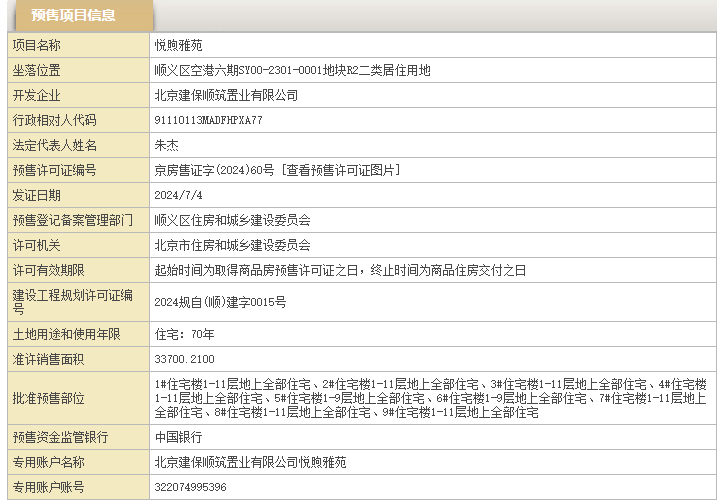Image resolution: width=721 pixels, height=504 pixels.
Task: Click the location text starting with 顺义区空港六期
Action: 292,70
